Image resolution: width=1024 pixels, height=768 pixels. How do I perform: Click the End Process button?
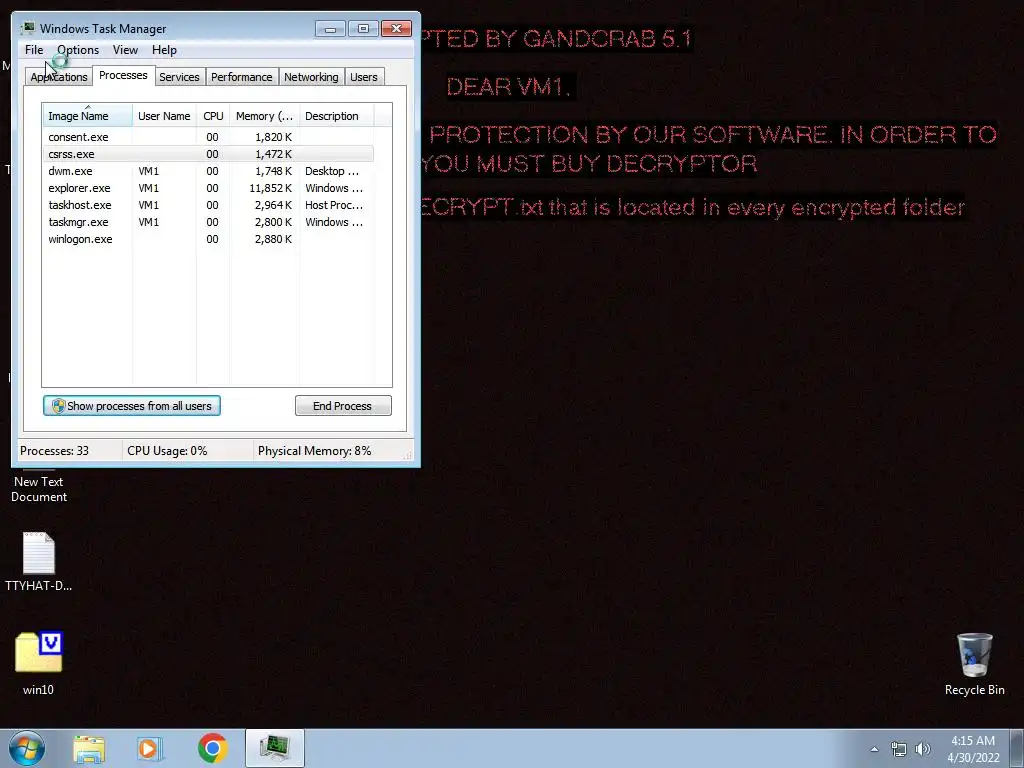click(343, 406)
